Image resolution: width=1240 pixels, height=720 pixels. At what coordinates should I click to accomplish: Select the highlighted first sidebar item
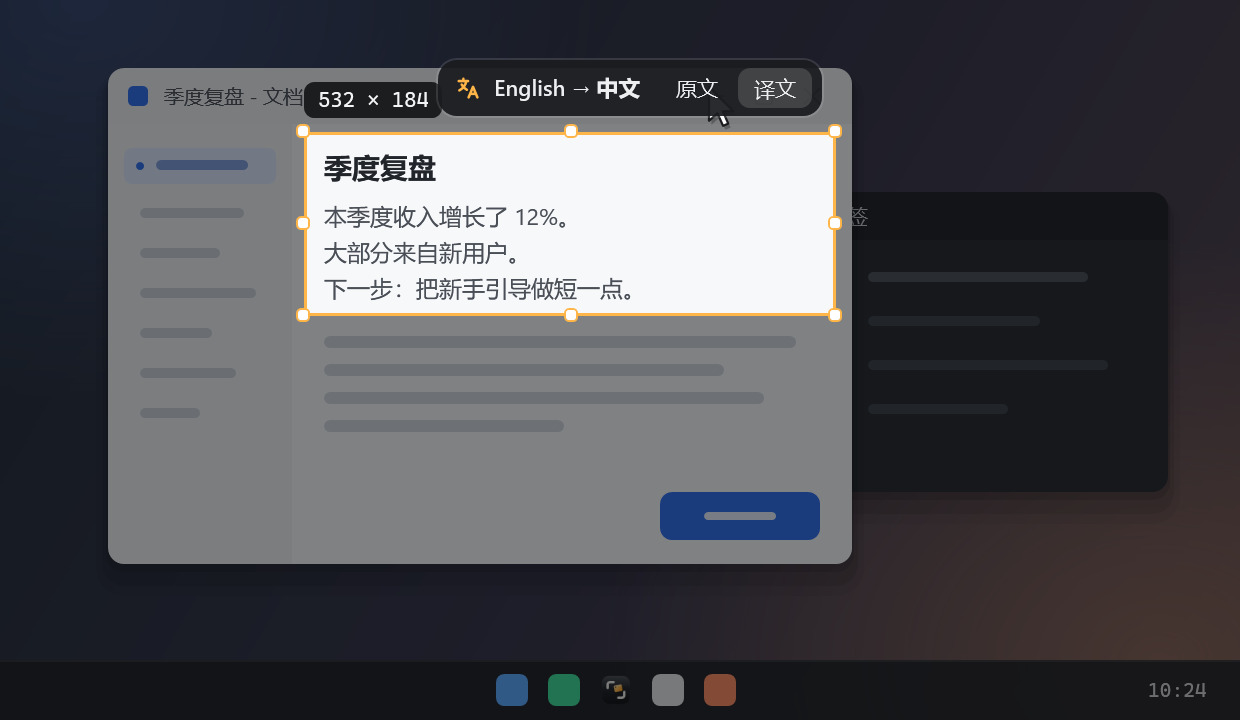click(x=200, y=165)
